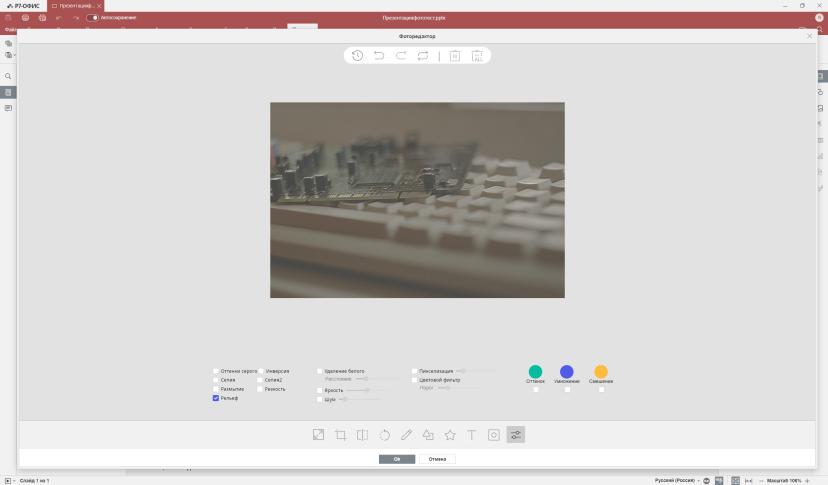Undo the last photo edit
Viewport: 828px width, 485px height.
click(x=379, y=55)
